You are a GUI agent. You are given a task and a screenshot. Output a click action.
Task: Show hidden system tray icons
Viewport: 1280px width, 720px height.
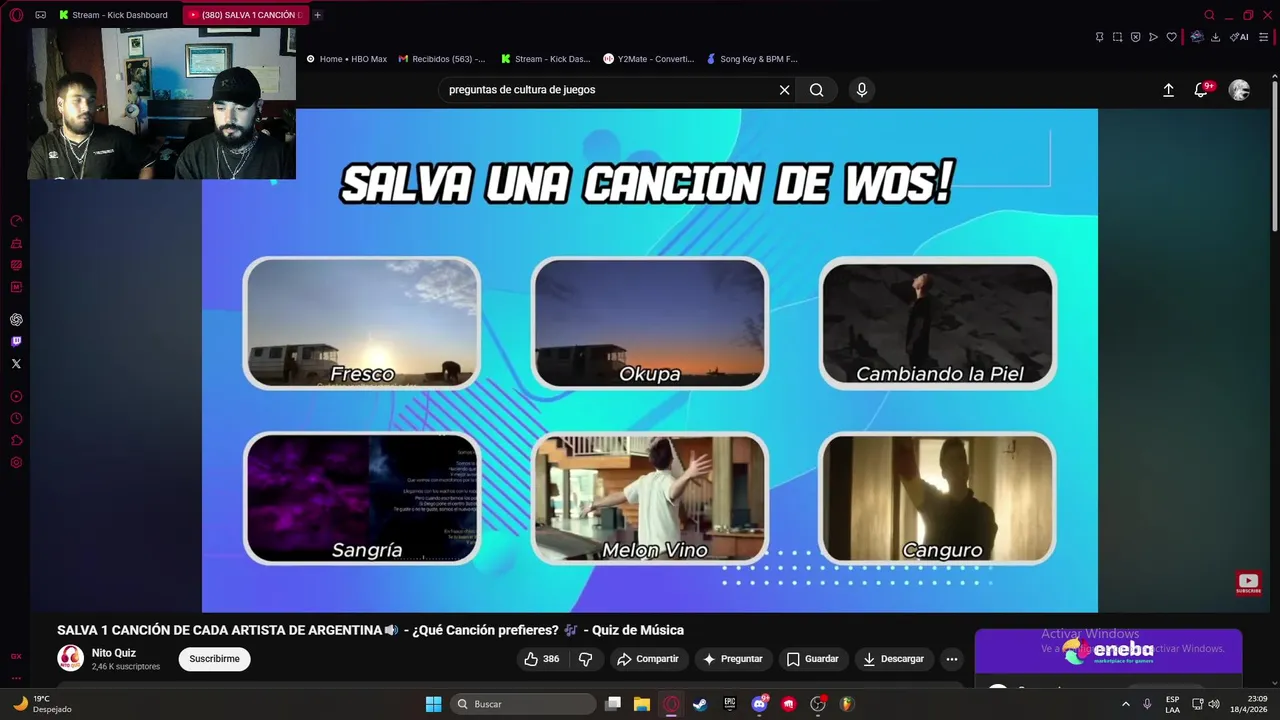[x=1126, y=704]
